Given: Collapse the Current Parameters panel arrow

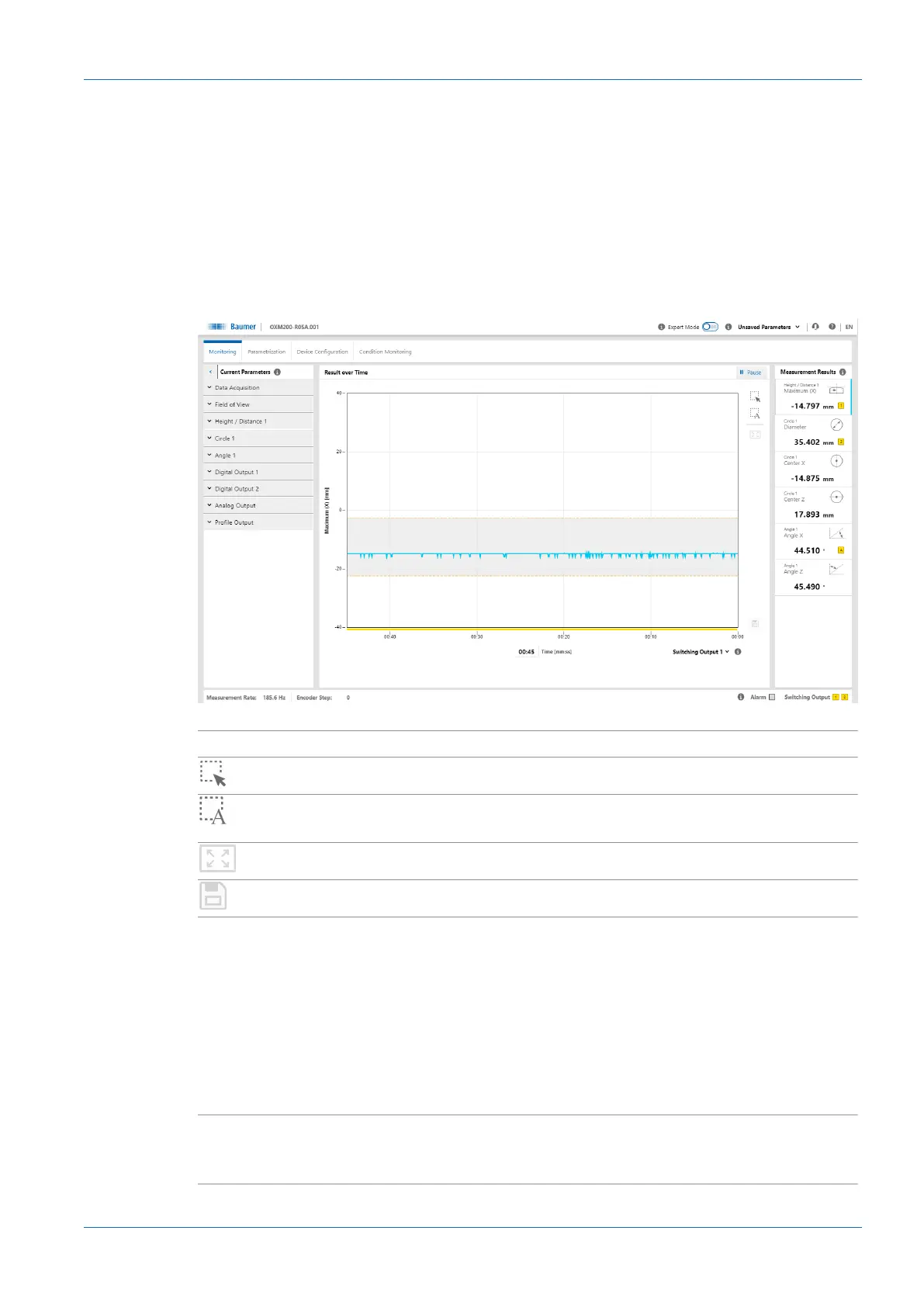Looking at the screenshot, I should pos(210,372).
